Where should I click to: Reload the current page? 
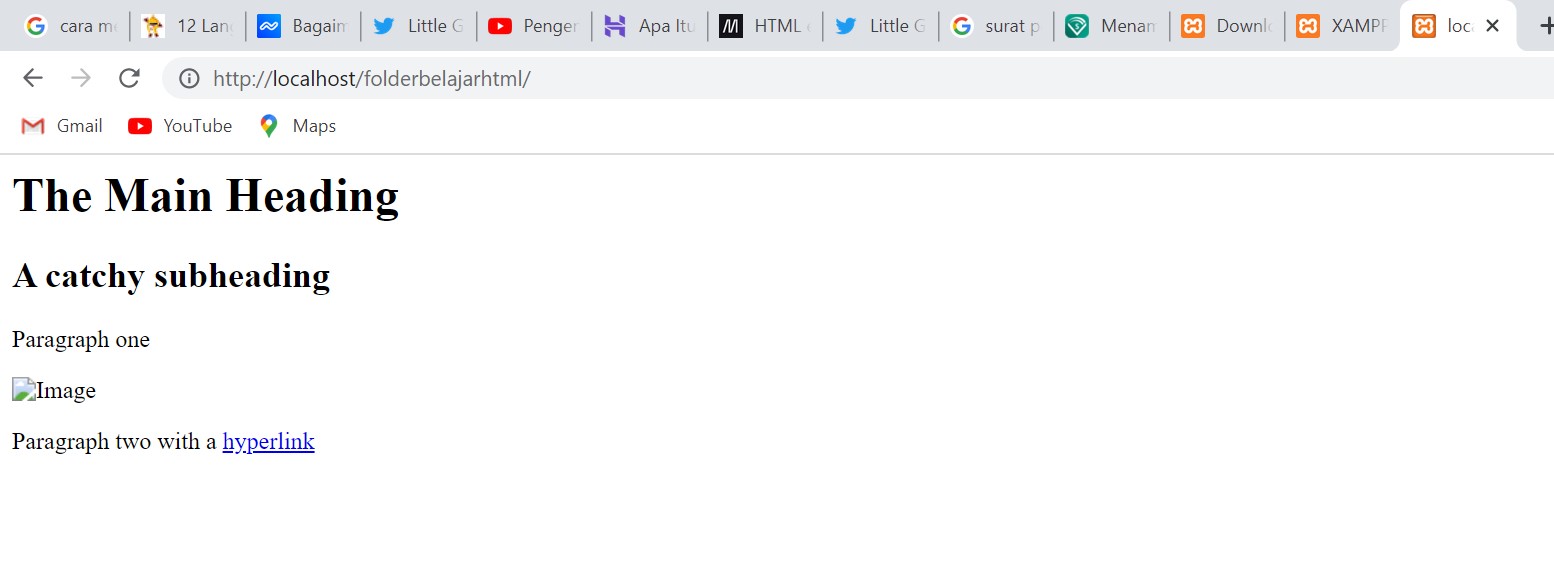click(129, 77)
